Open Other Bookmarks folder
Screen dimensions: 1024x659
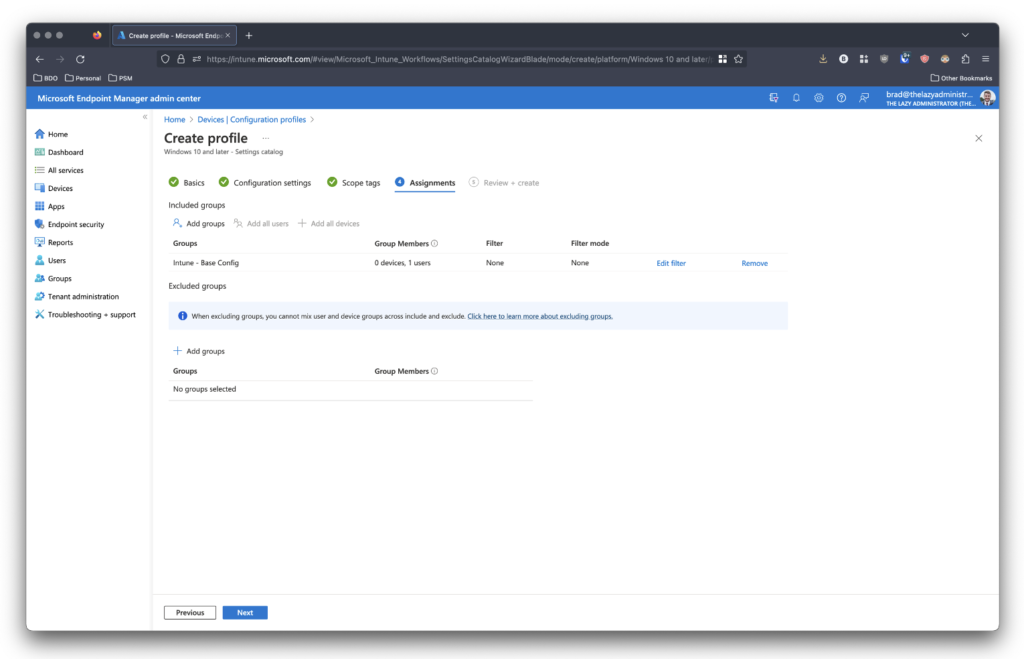coord(961,78)
